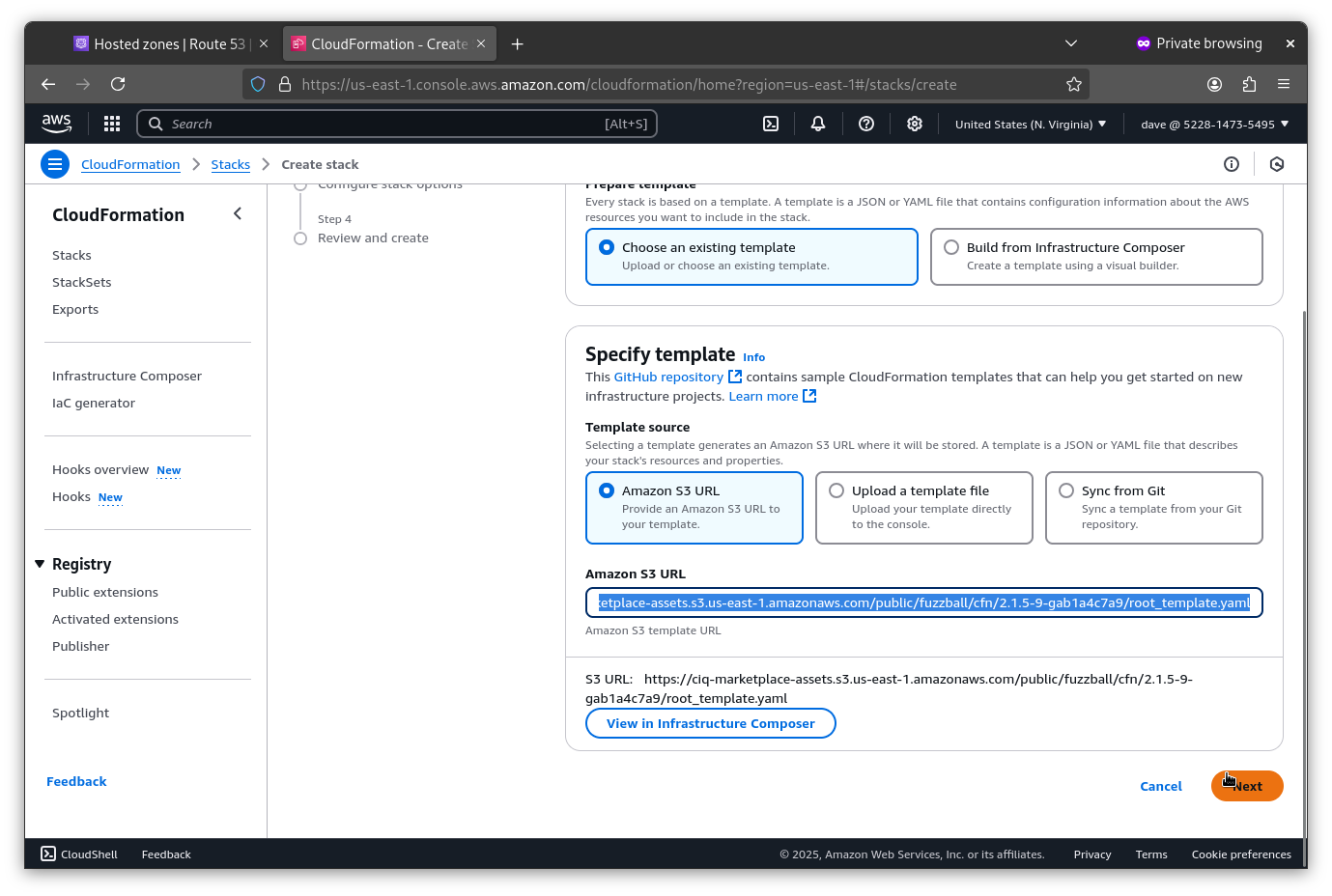The image size is (1332, 896).
Task: Toggle the hamburger side navigation button
Action: [x=55, y=164]
